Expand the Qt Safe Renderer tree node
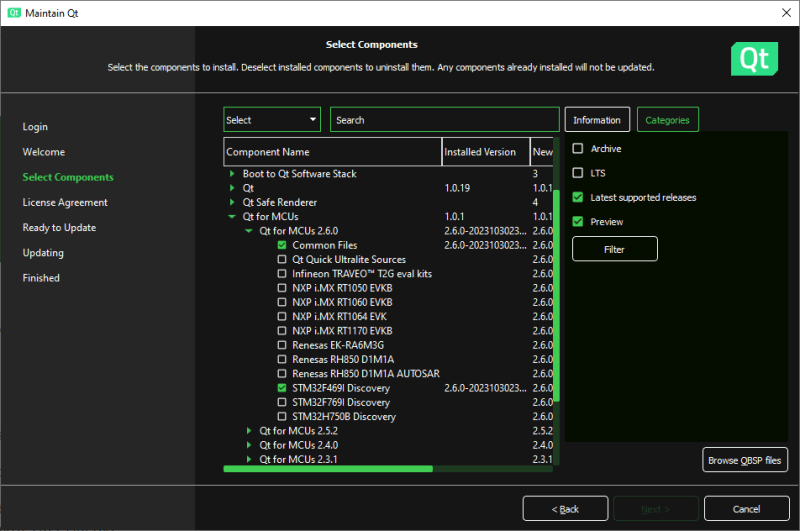Screen dimensions: 800x531 tap(232, 203)
